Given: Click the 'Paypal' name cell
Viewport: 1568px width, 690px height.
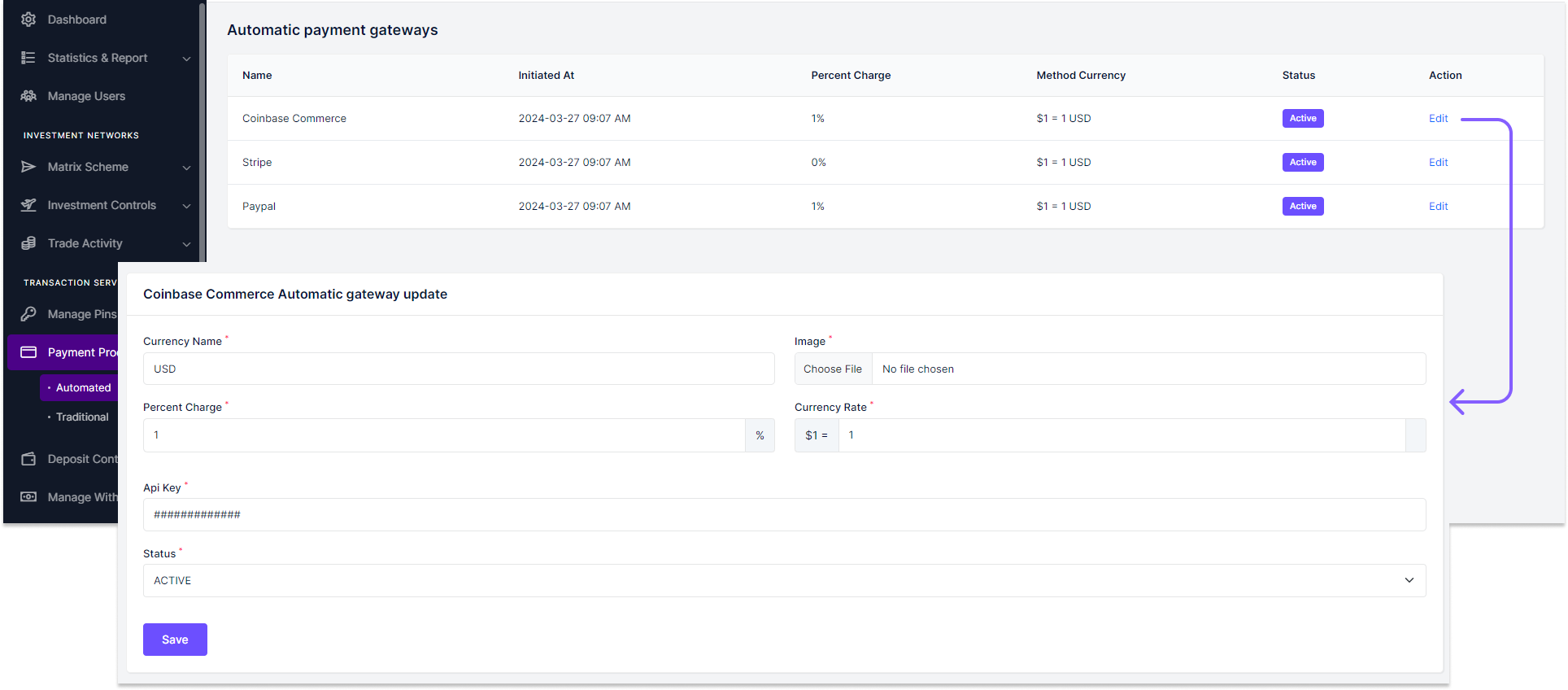Looking at the screenshot, I should 259,207.
